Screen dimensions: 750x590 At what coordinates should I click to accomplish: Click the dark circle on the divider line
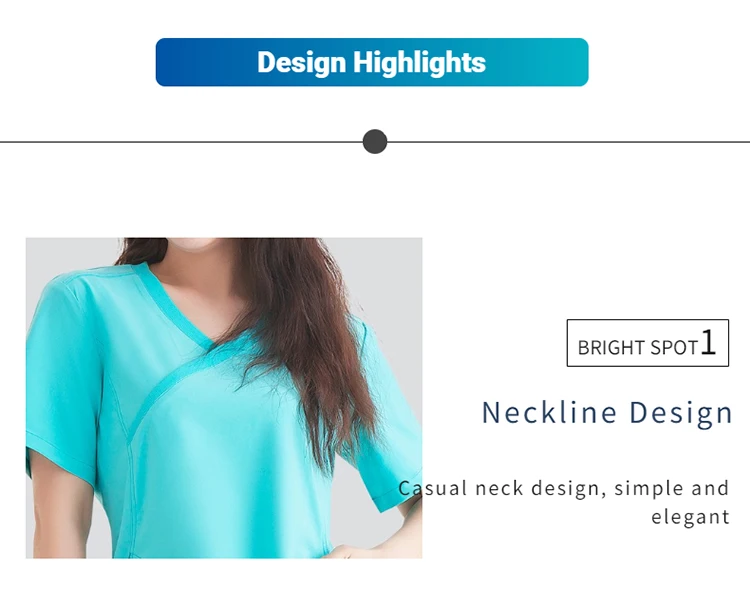(x=375, y=142)
